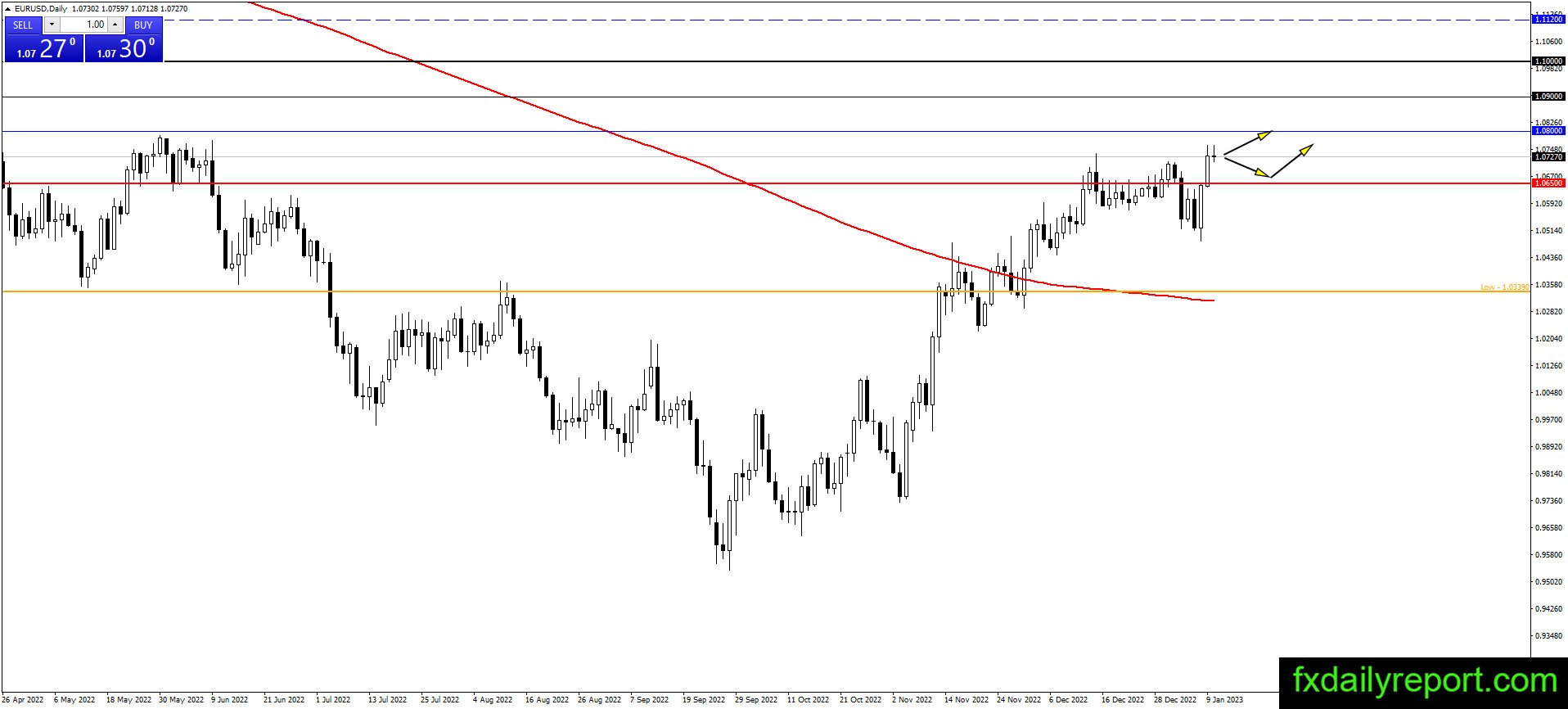Click the BUY one-click trading button

tap(143, 25)
